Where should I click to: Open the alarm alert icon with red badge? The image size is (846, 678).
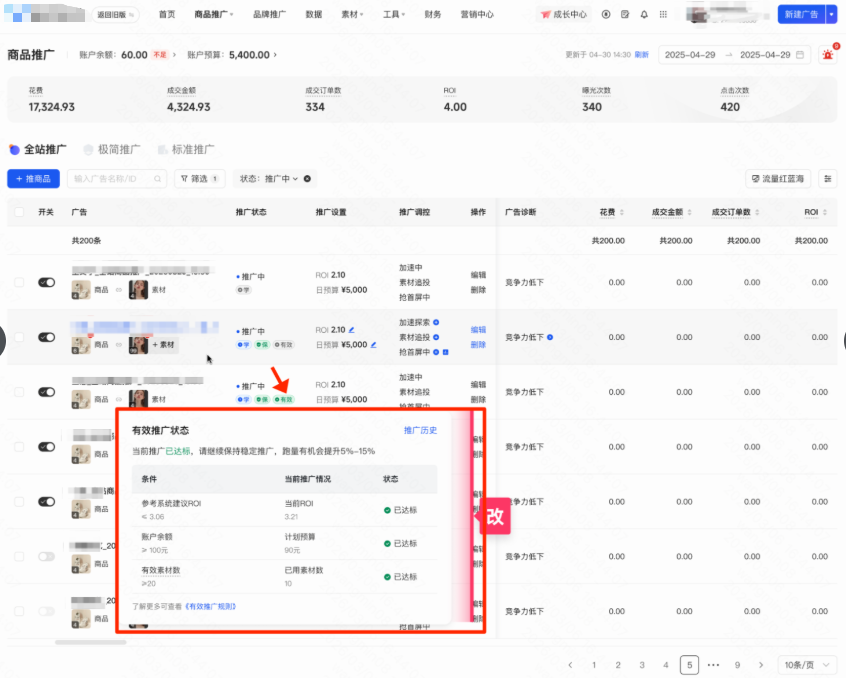(828, 54)
